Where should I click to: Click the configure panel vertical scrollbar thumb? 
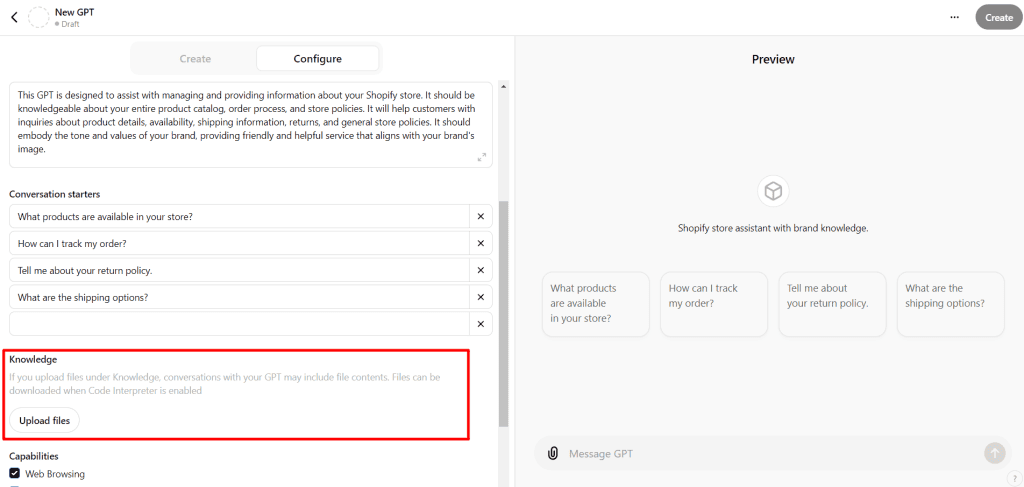click(504, 313)
